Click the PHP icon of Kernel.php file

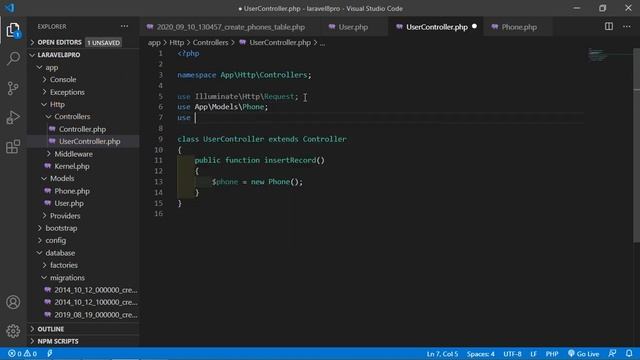pyautogui.click(x=48, y=166)
